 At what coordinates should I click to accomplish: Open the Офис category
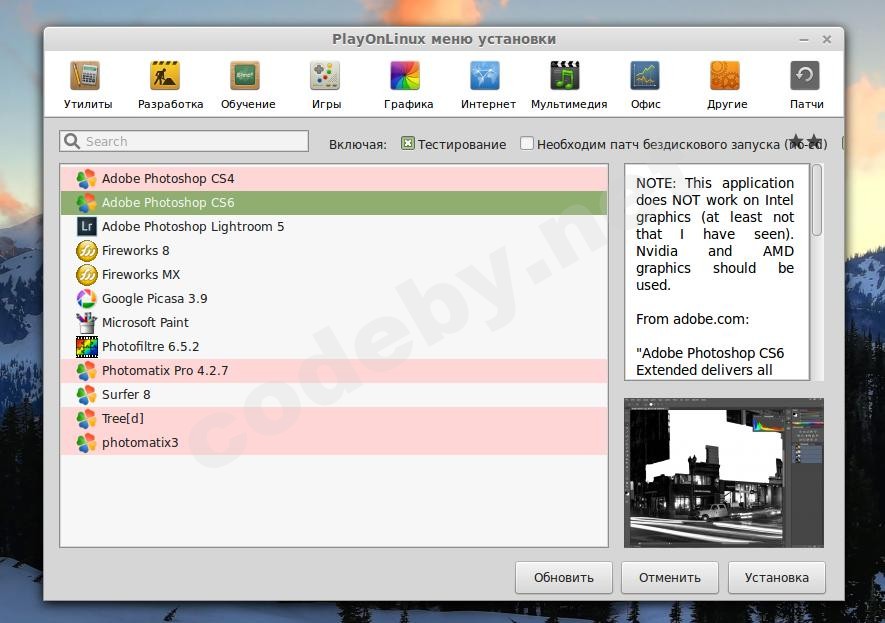(x=645, y=85)
